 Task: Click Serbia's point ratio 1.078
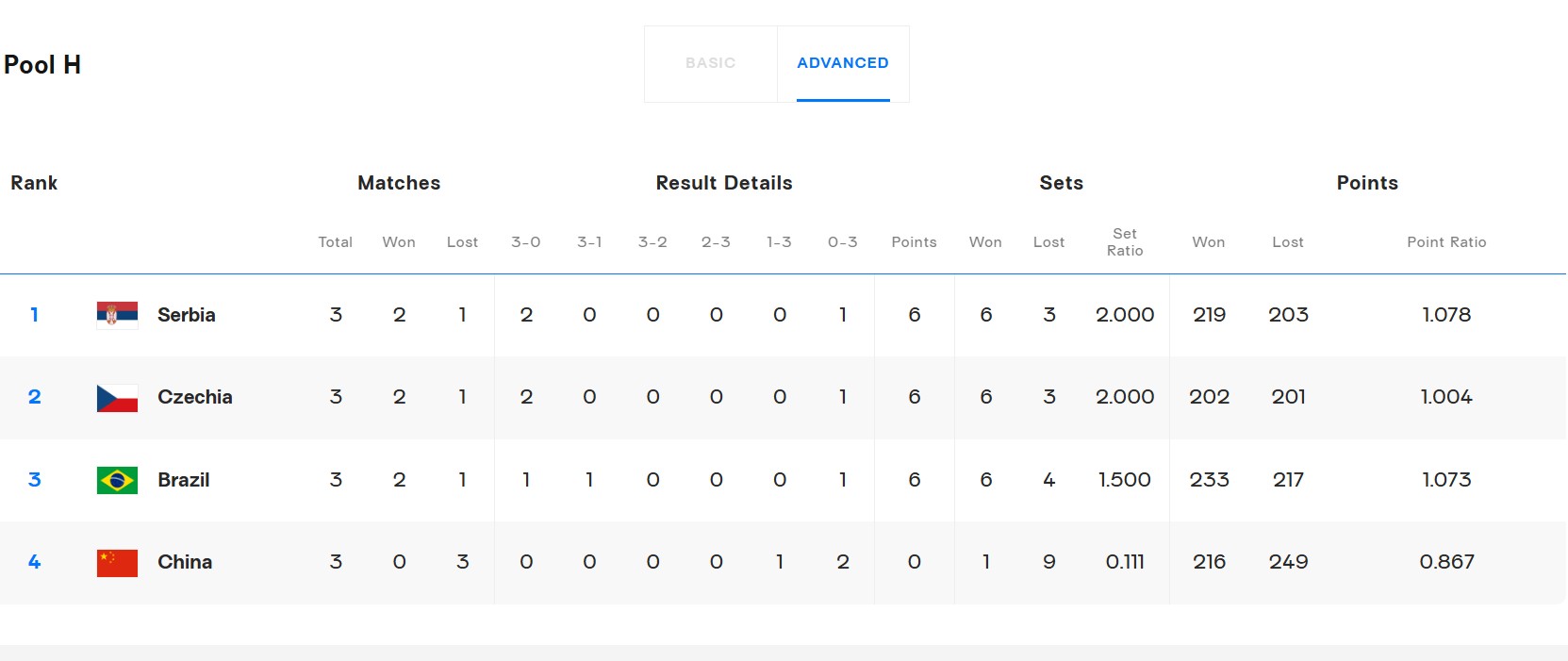[x=1445, y=315]
